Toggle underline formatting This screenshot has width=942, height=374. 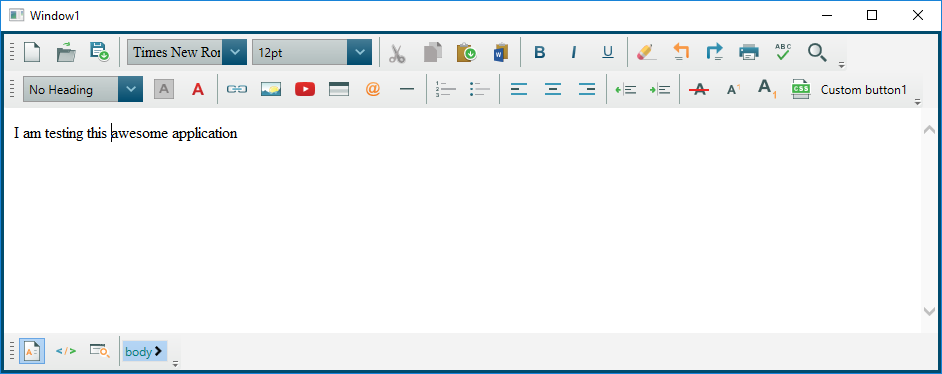[608, 53]
